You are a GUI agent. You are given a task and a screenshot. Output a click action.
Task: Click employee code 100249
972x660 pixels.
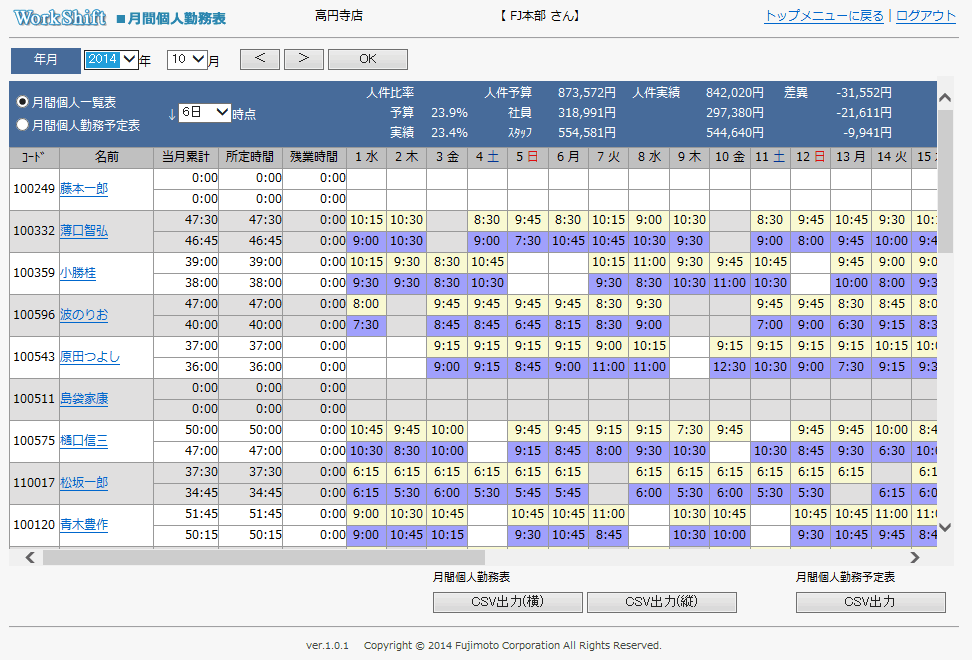(x=34, y=188)
